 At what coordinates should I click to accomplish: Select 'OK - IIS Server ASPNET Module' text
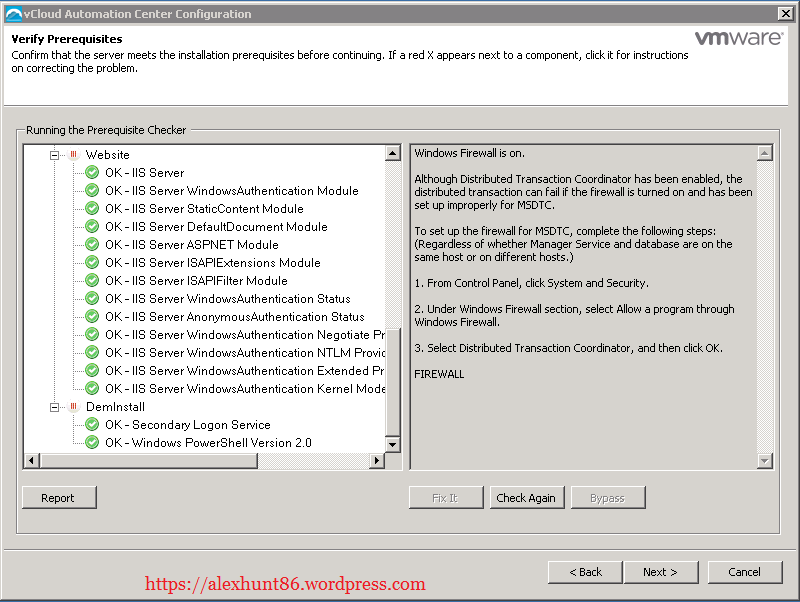pyautogui.click(x=192, y=245)
